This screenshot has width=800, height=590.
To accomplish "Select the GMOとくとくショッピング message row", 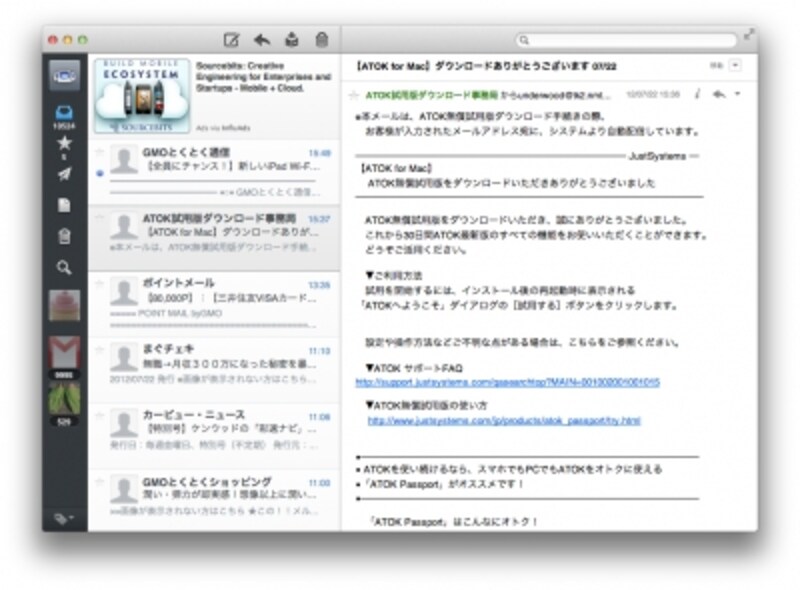I will tap(214, 500).
